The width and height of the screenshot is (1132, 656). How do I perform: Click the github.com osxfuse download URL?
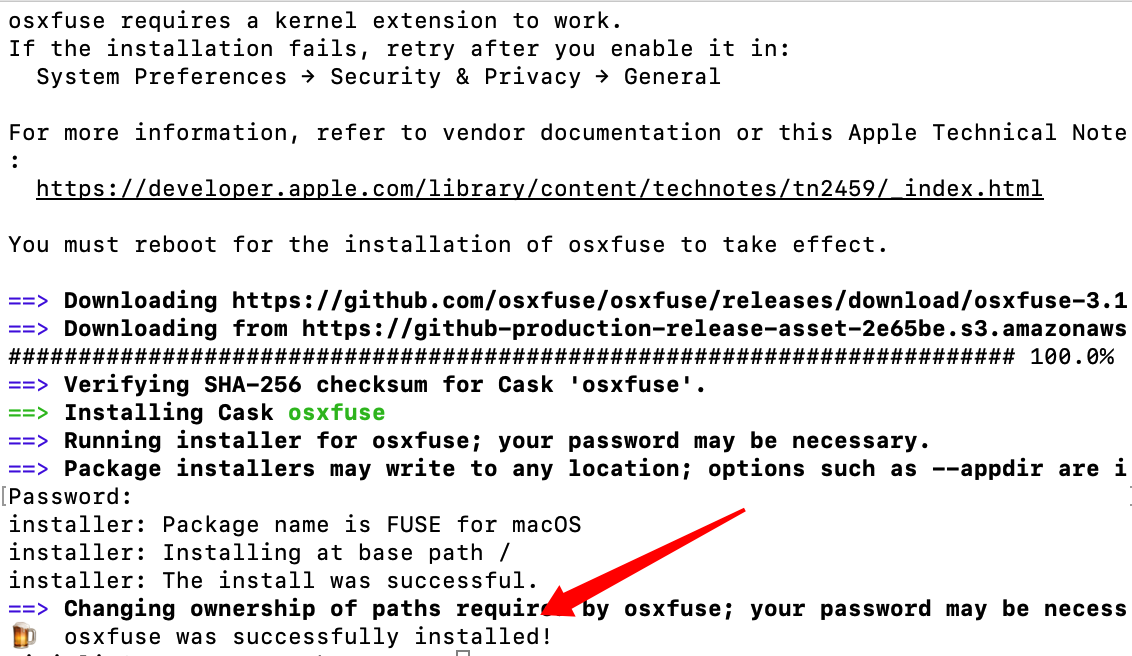click(x=680, y=300)
